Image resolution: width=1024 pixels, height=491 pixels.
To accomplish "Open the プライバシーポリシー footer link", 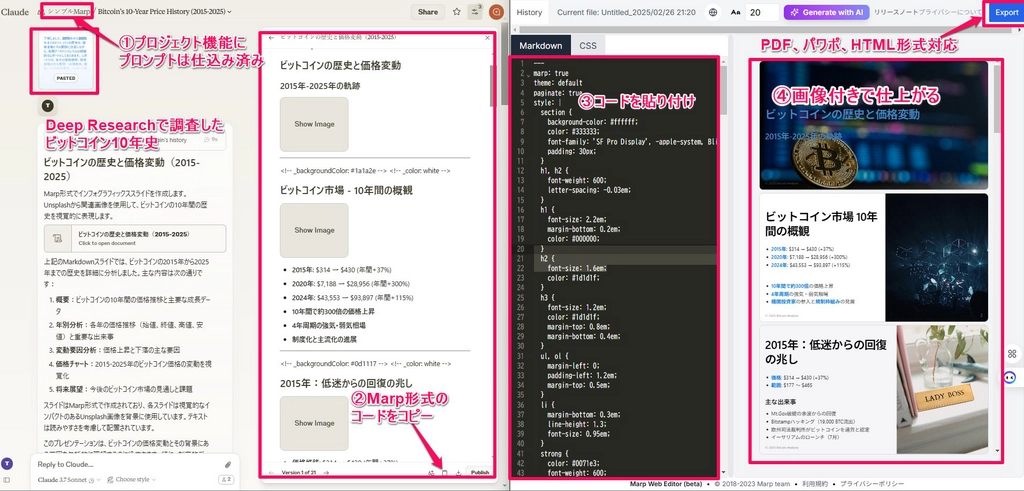I will point(871,484).
